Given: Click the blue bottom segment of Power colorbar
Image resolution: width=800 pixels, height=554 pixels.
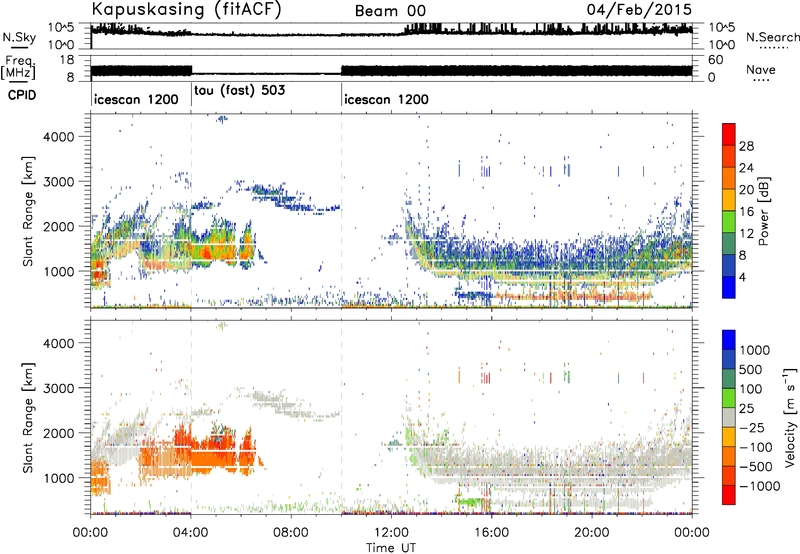Looking at the screenshot, I should click(729, 287).
